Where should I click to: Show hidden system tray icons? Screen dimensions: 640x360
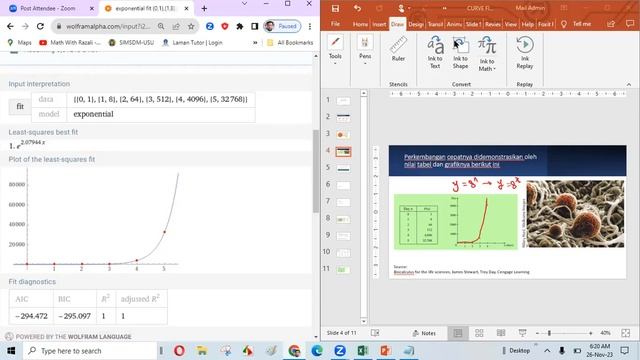(x=547, y=351)
